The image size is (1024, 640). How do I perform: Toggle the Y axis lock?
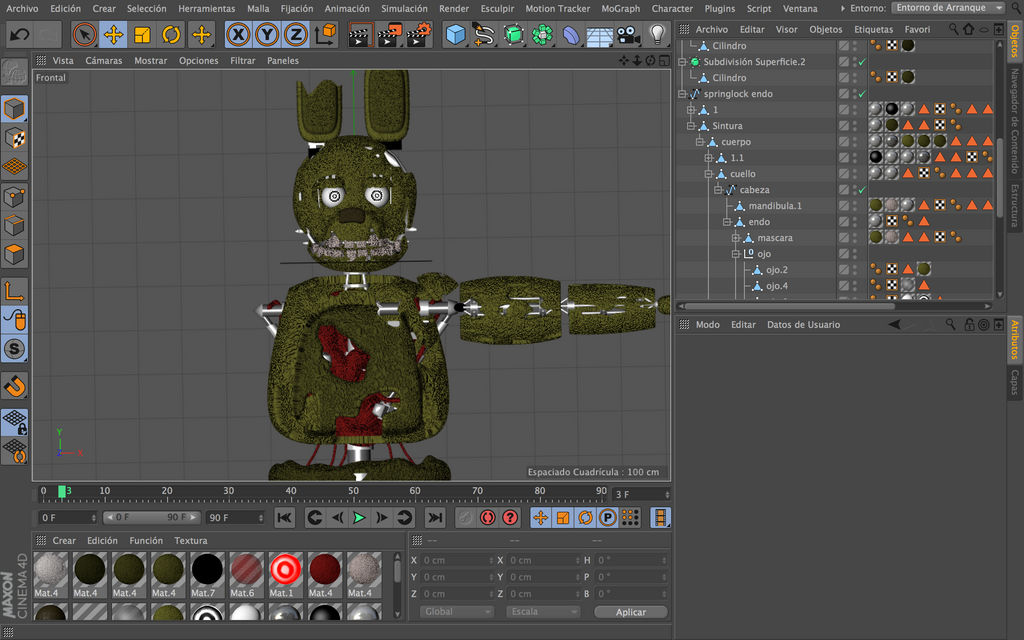(x=267, y=34)
